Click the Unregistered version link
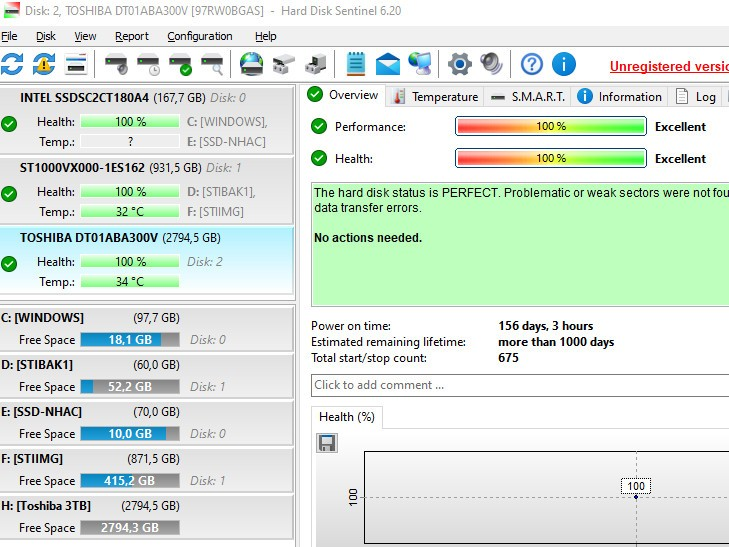 click(669, 66)
